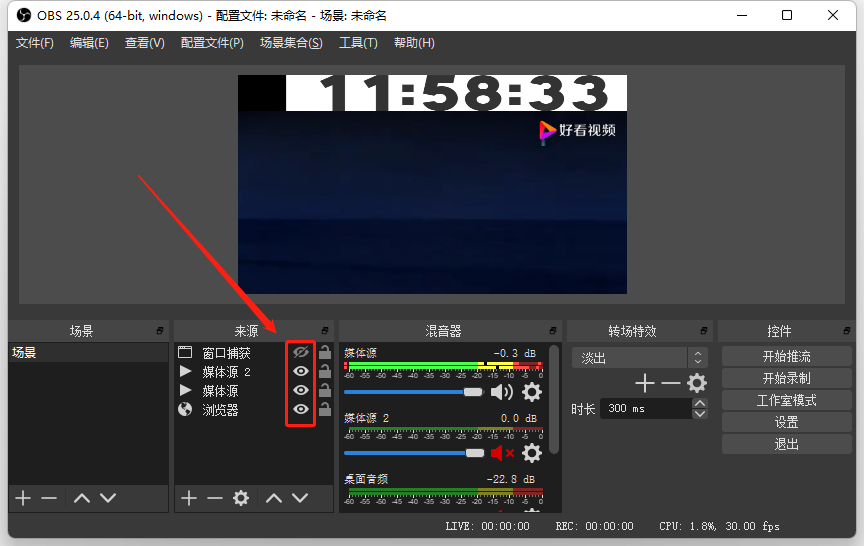The height and width of the screenshot is (546, 864).
Task: Add a new transition with the plus icon
Action: [644, 383]
